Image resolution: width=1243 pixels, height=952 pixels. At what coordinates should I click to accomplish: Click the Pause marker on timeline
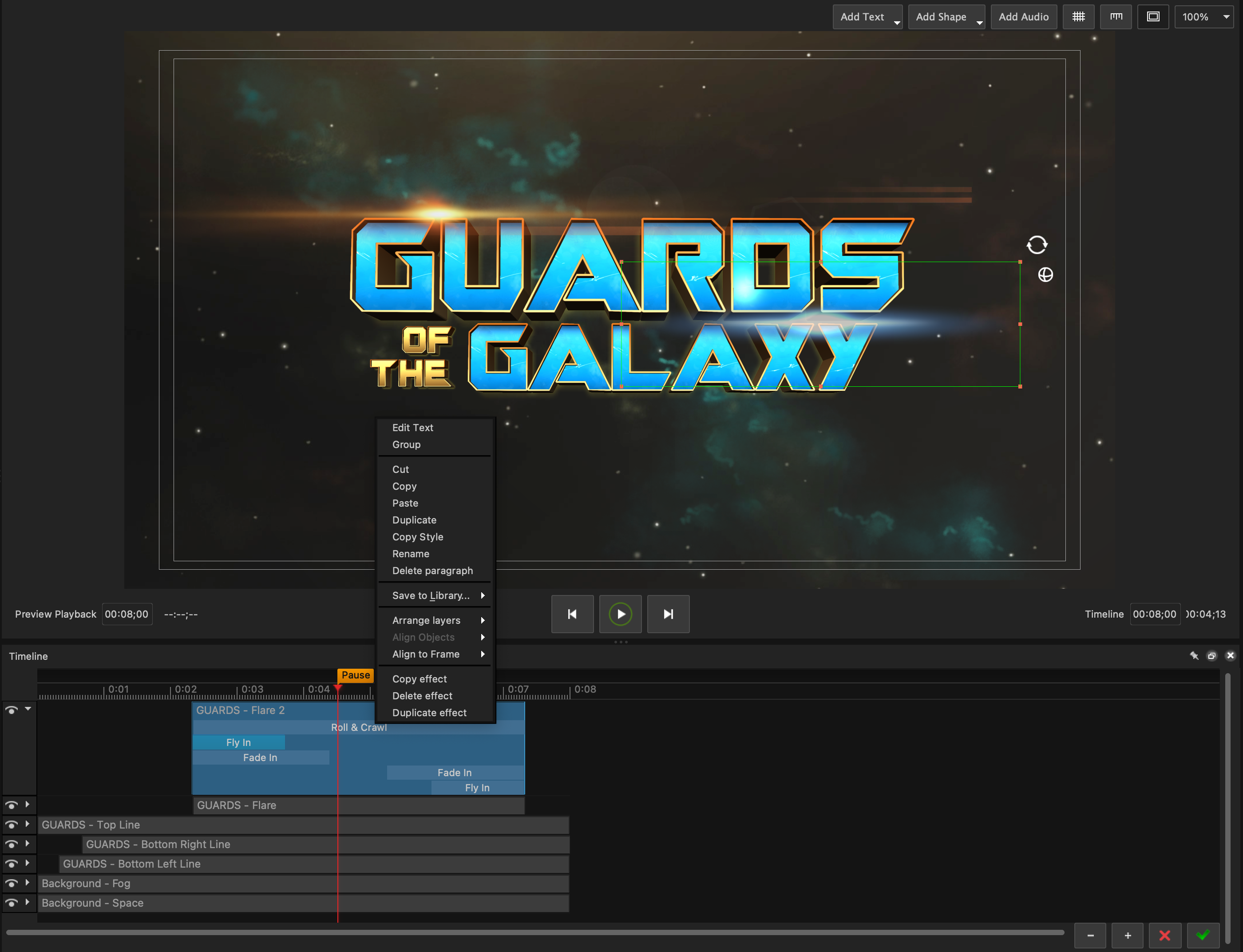tap(355, 675)
